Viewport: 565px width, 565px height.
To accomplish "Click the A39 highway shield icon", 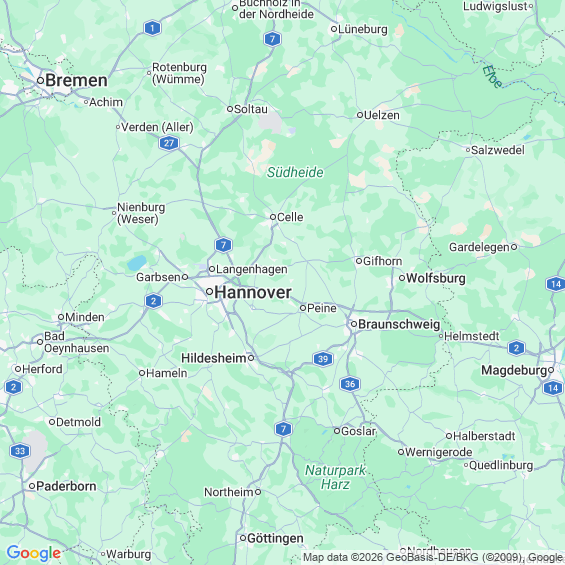I will (x=323, y=359).
